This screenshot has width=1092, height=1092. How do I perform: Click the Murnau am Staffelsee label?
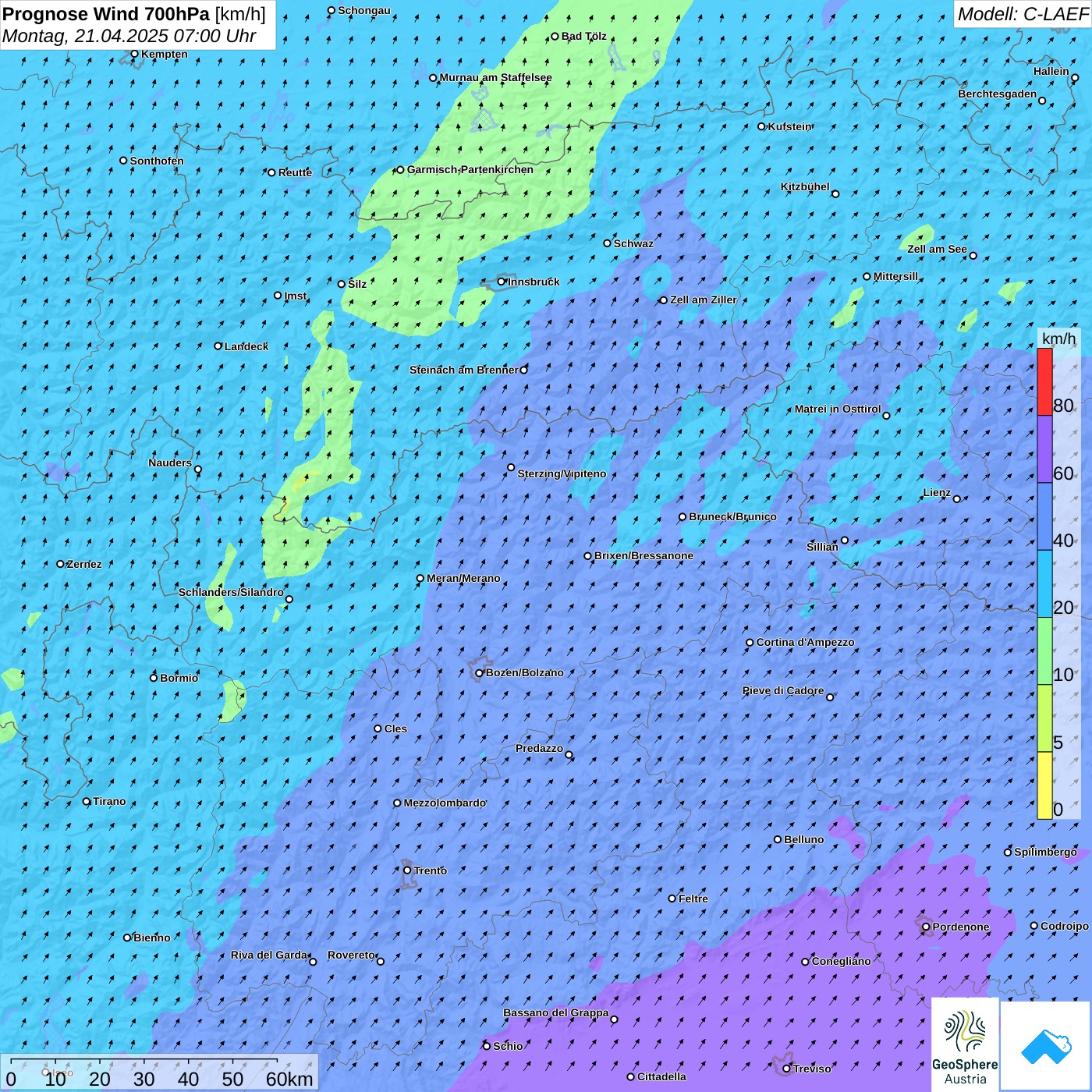click(496, 77)
